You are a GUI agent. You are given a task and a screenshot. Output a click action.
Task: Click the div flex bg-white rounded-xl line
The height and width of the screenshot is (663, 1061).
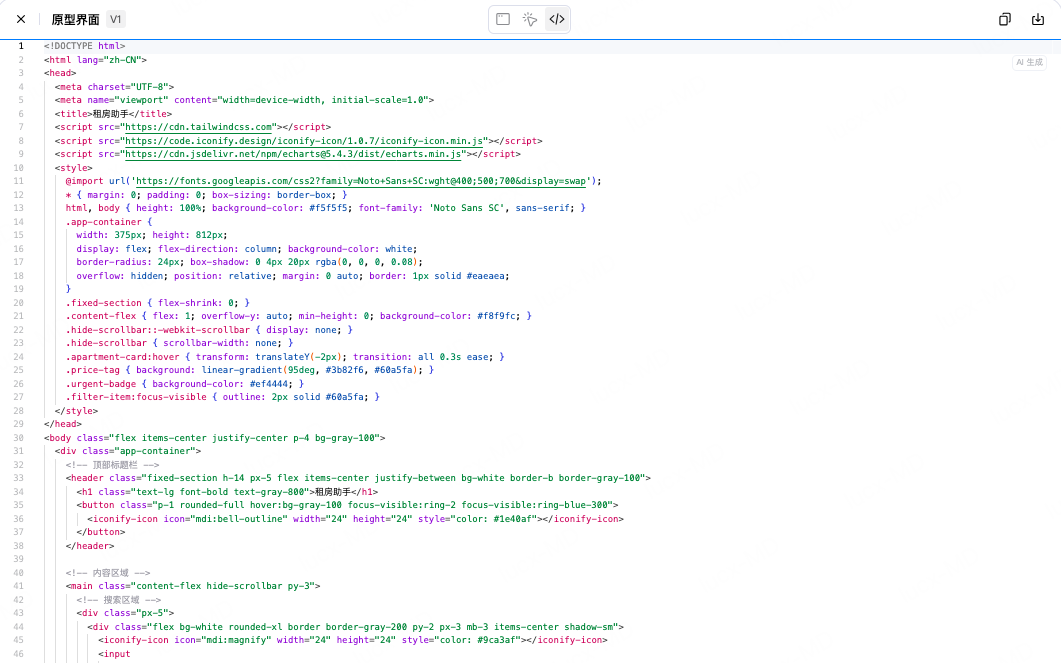point(355,627)
